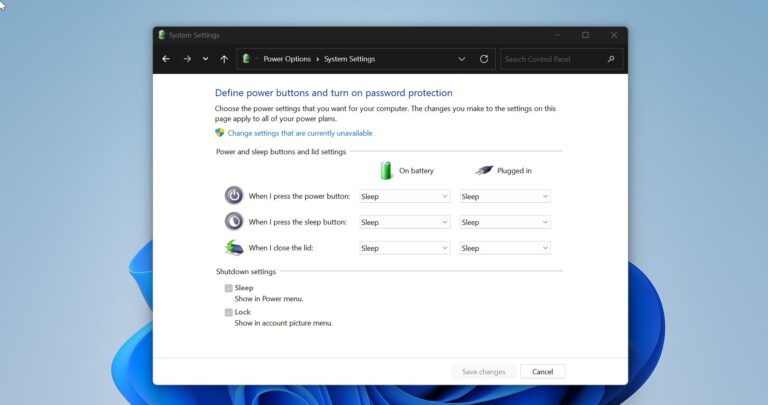Open recent locations chevron dropdown
This screenshot has width=768, height=405.
(x=205, y=59)
